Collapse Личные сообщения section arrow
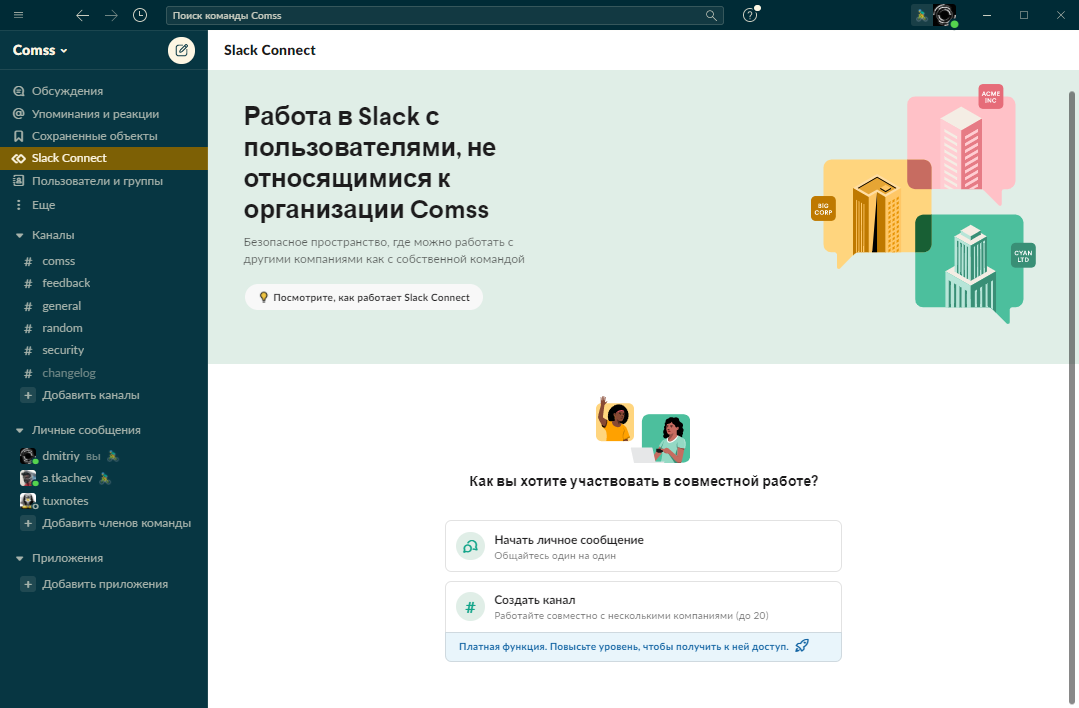The height and width of the screenshot is (708, 1079). tap(19, 430)
